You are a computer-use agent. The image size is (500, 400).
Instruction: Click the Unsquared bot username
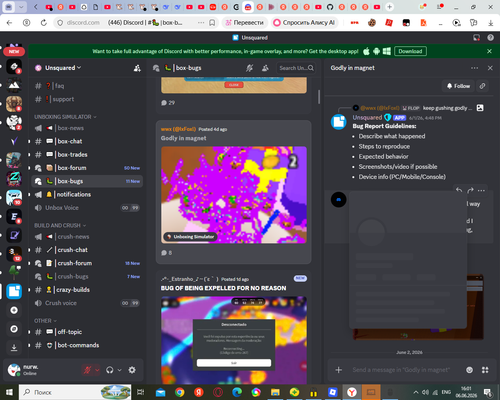[367, 118]
